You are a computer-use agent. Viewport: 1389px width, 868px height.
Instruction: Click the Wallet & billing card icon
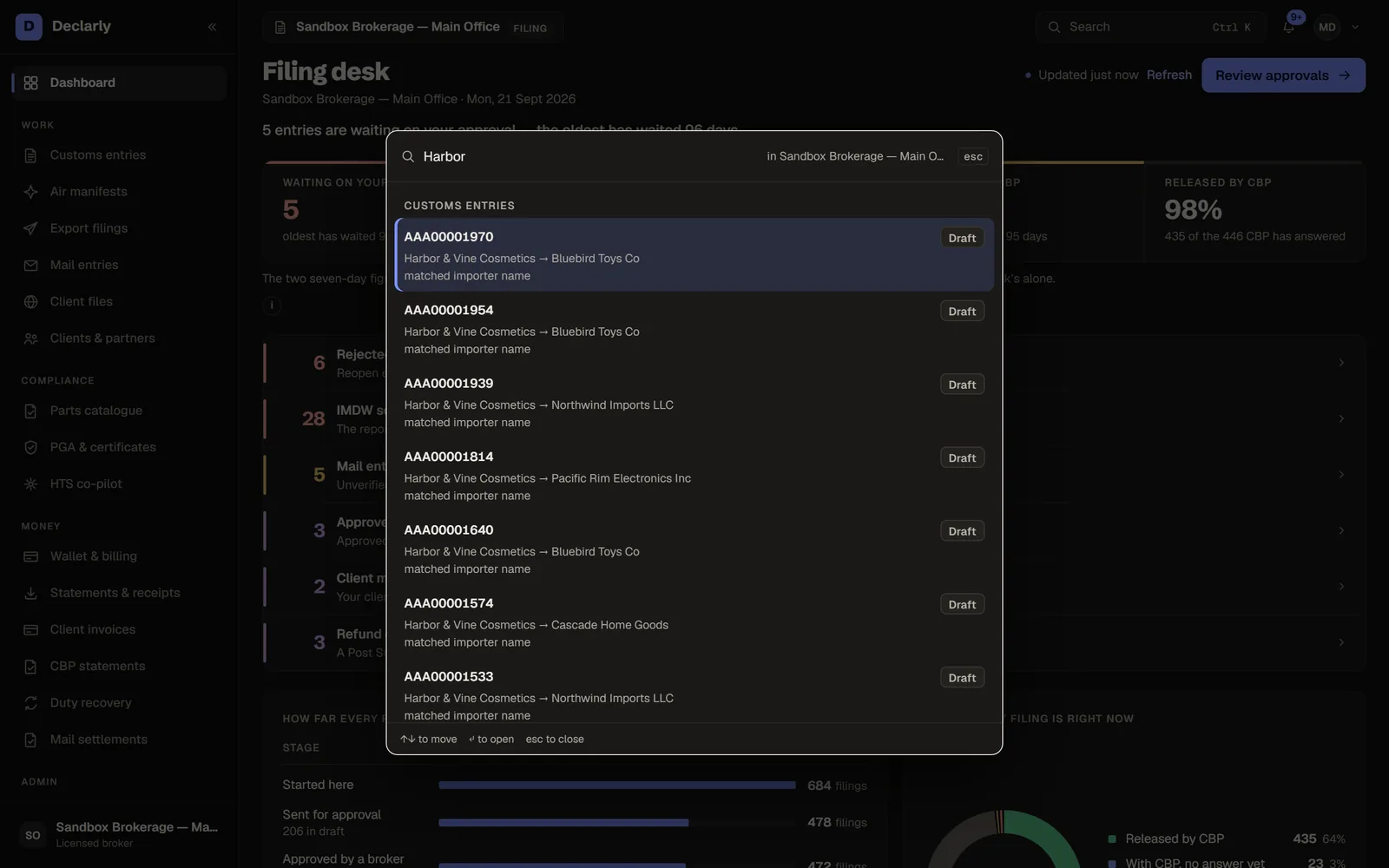tap(30, 556)
